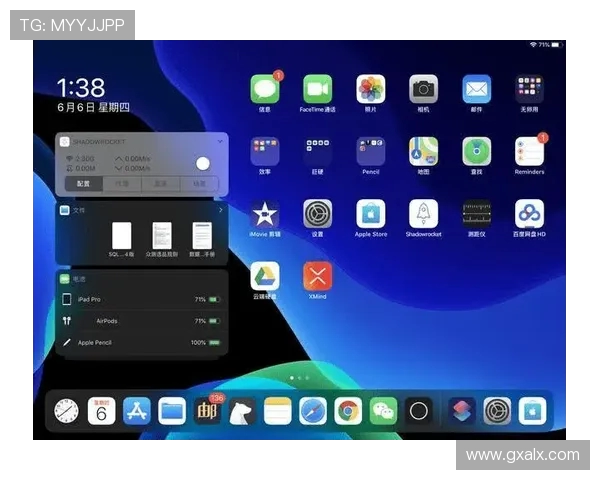600x480 pixels.
Task: Expand the Files widget arrow
Action: click(x=221, y=210)
